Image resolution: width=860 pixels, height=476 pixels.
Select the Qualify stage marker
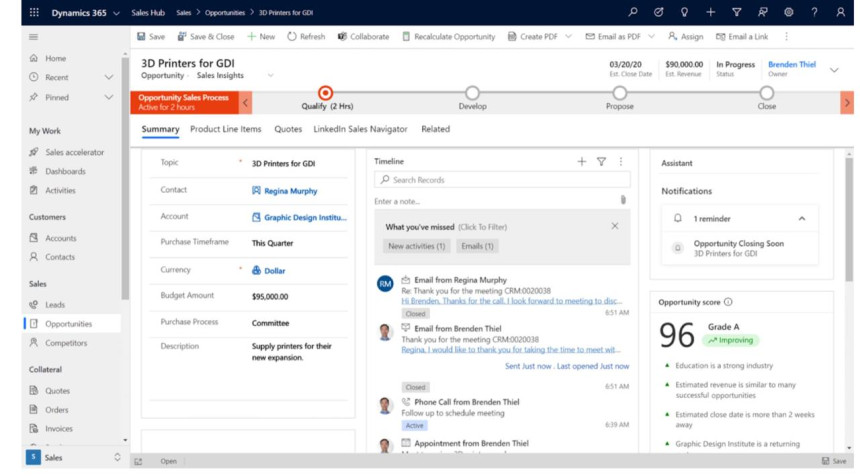coord(325,93)
